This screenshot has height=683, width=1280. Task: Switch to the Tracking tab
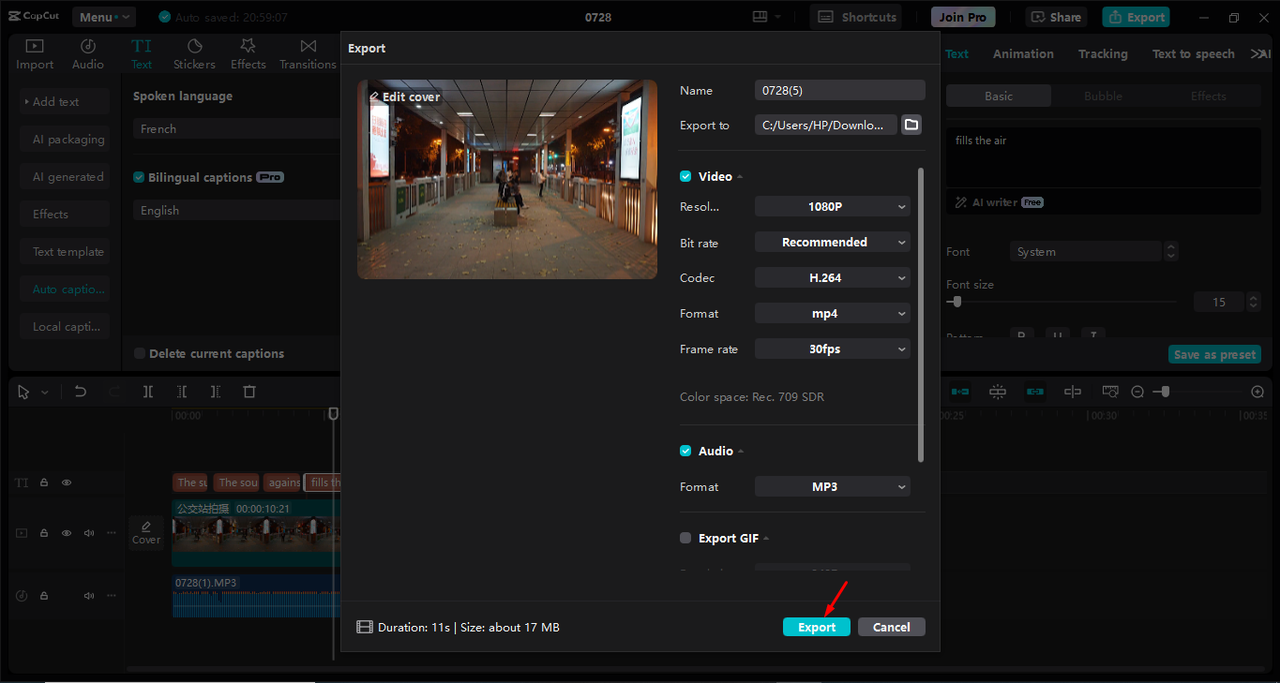click(1103, 54)
